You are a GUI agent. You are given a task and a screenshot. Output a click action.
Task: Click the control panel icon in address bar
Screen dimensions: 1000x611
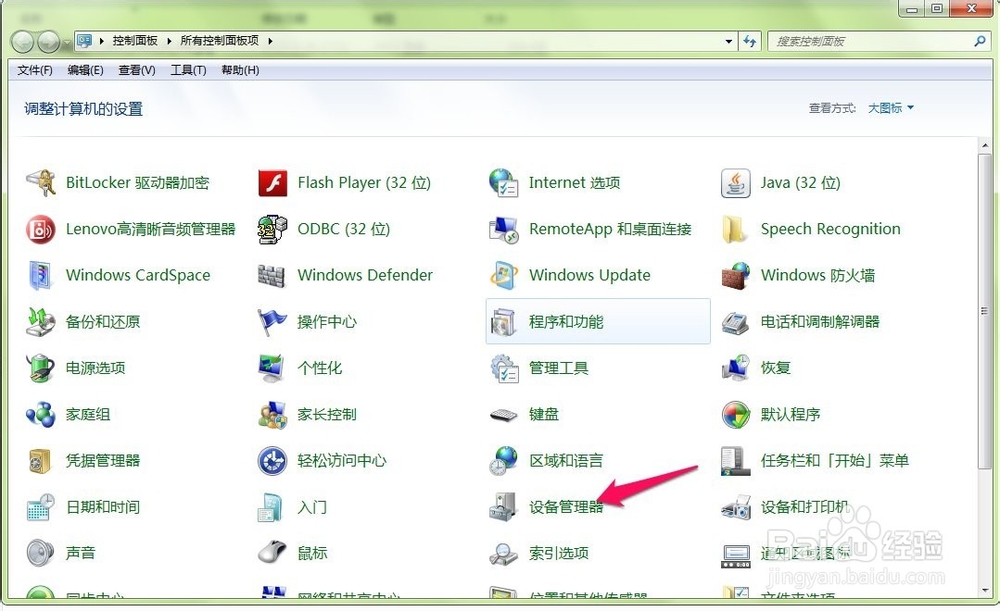point(84,41)
